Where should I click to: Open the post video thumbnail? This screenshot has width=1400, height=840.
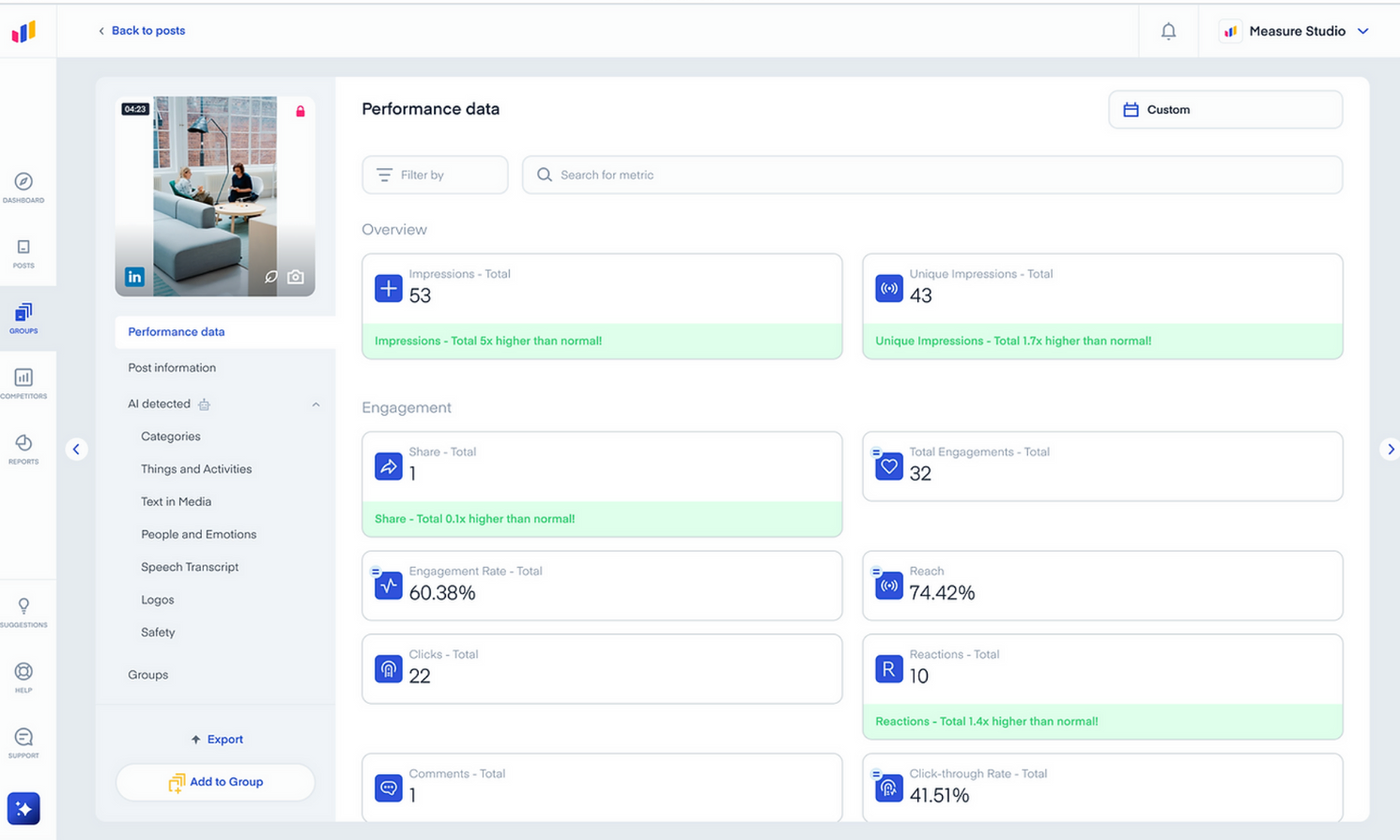point(215,196)
